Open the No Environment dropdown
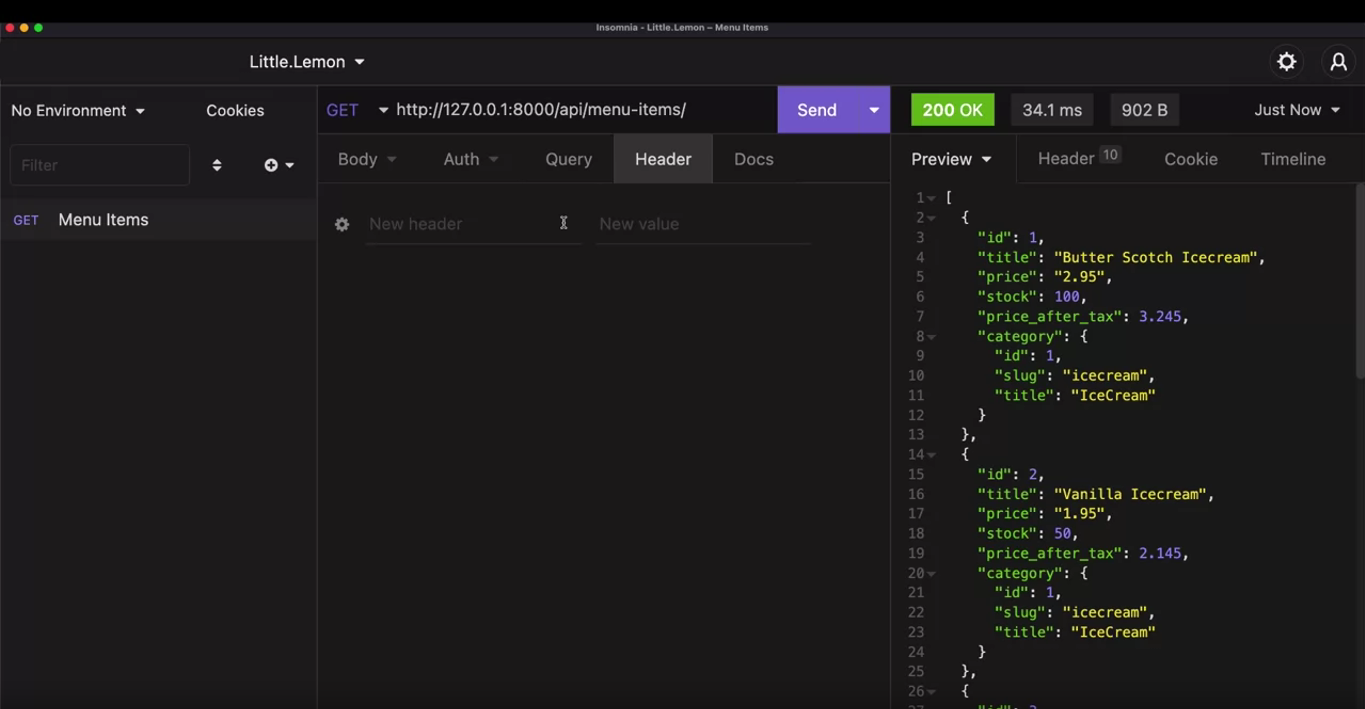This screenshot has height=709, width=1365. pyautogui.click(x=78, y=110)
